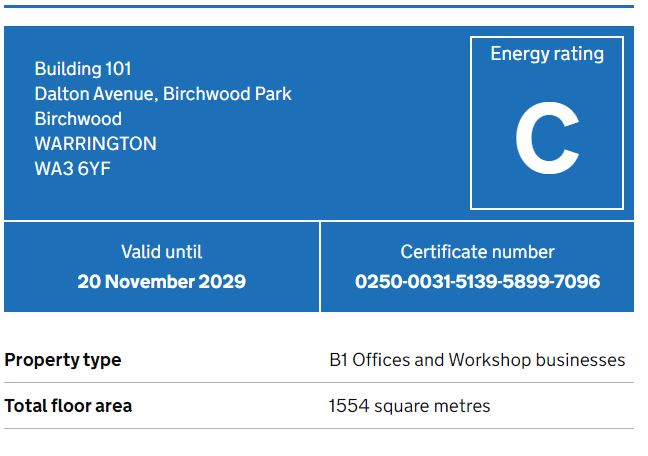This screenshot has width=648, height=456.
Task: Select the date "20 November 2029"
Action: tap(161, 281)
